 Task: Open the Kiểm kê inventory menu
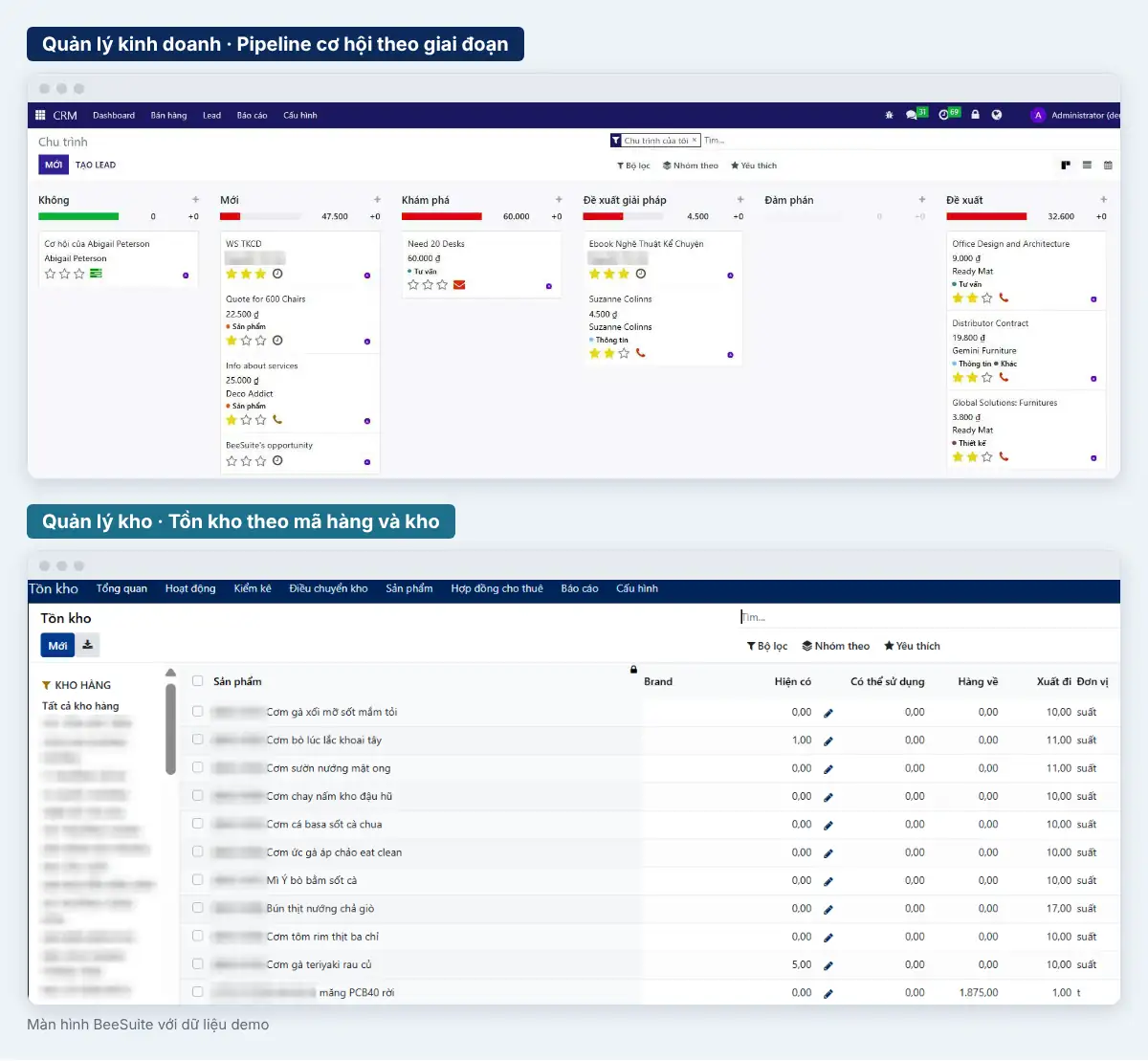point(253,588)
